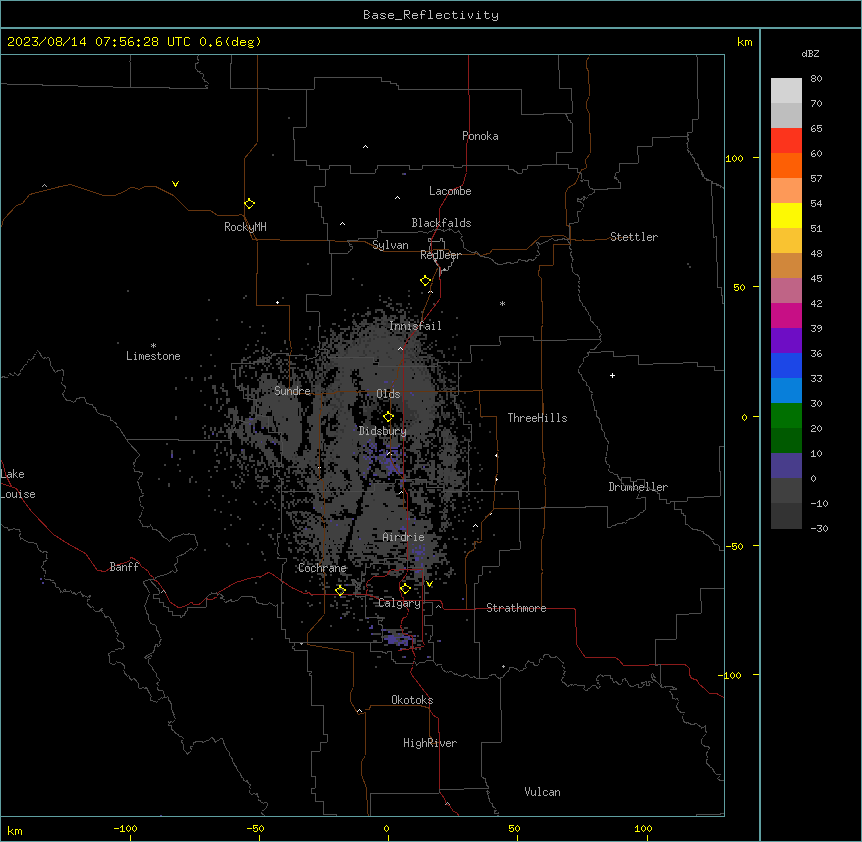This screenshot has width=862, height=842.
Task: Click the Limestone label
Action: click(x=153, y=356)
